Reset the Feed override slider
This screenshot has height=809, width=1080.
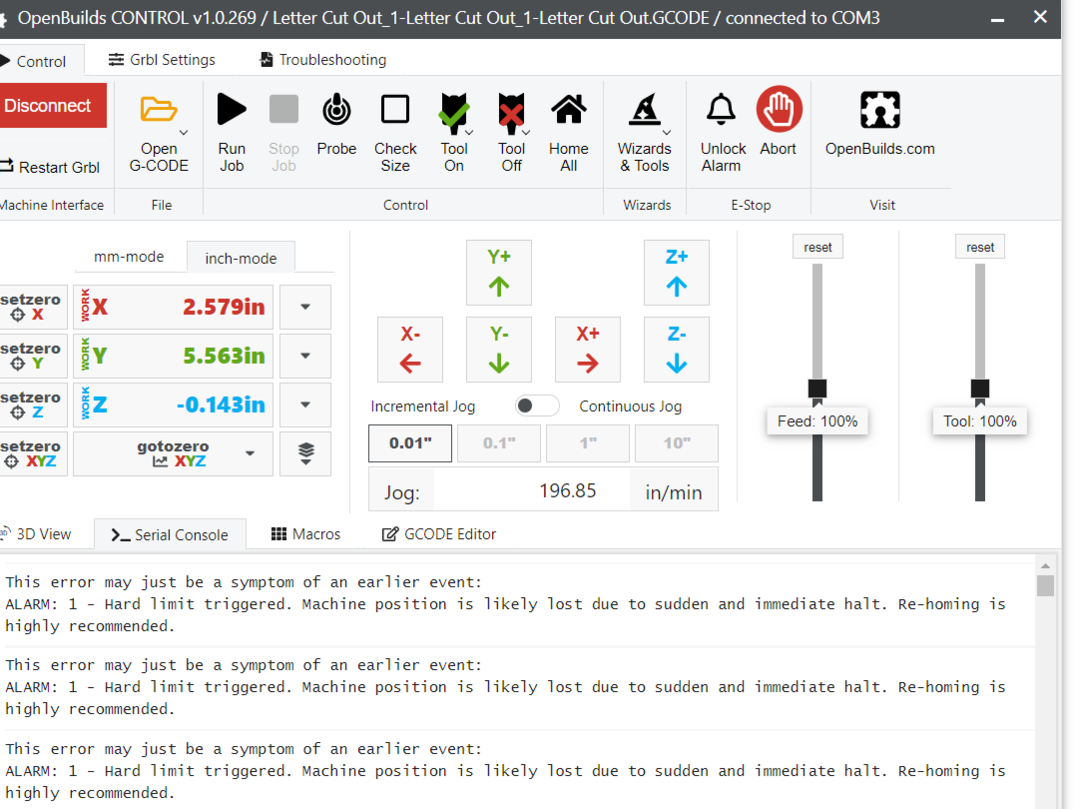coord(817,247)
